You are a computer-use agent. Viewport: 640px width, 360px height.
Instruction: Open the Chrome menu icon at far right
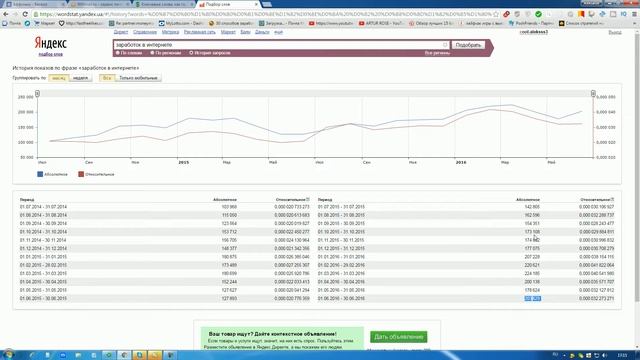pyautogui.click(x=634, y=14)
